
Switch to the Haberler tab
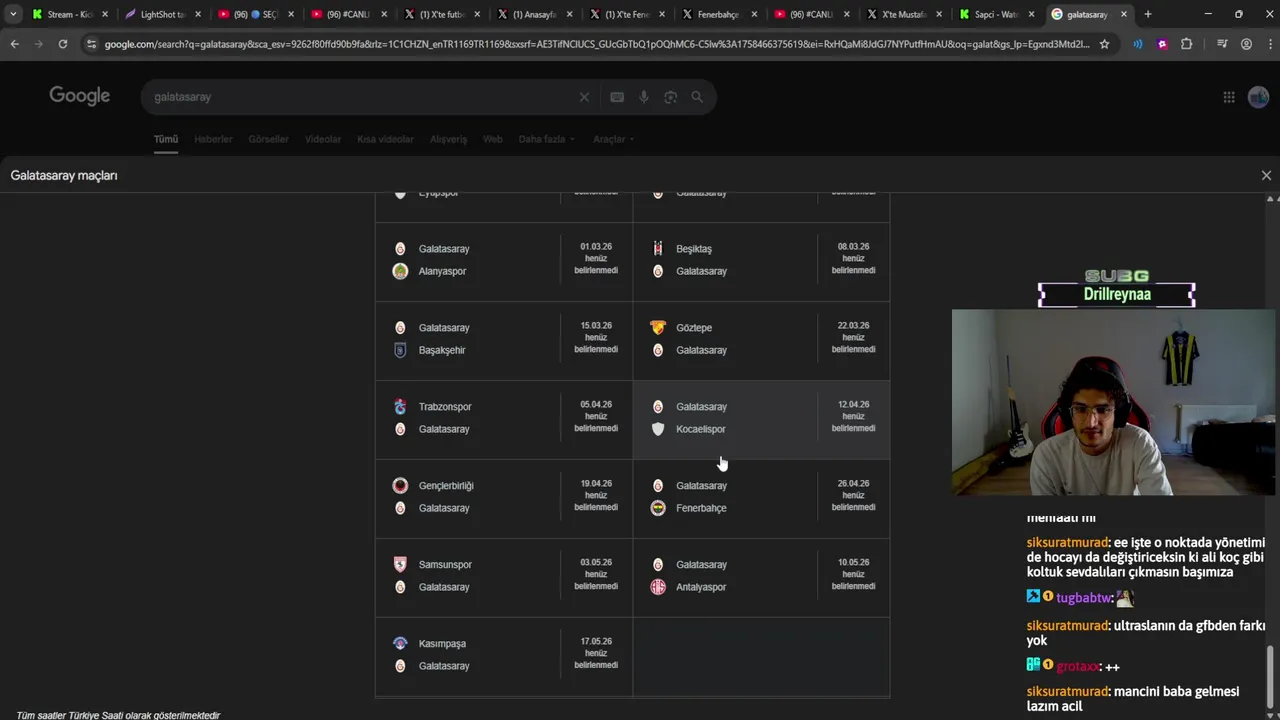click(x=213, y=139)
